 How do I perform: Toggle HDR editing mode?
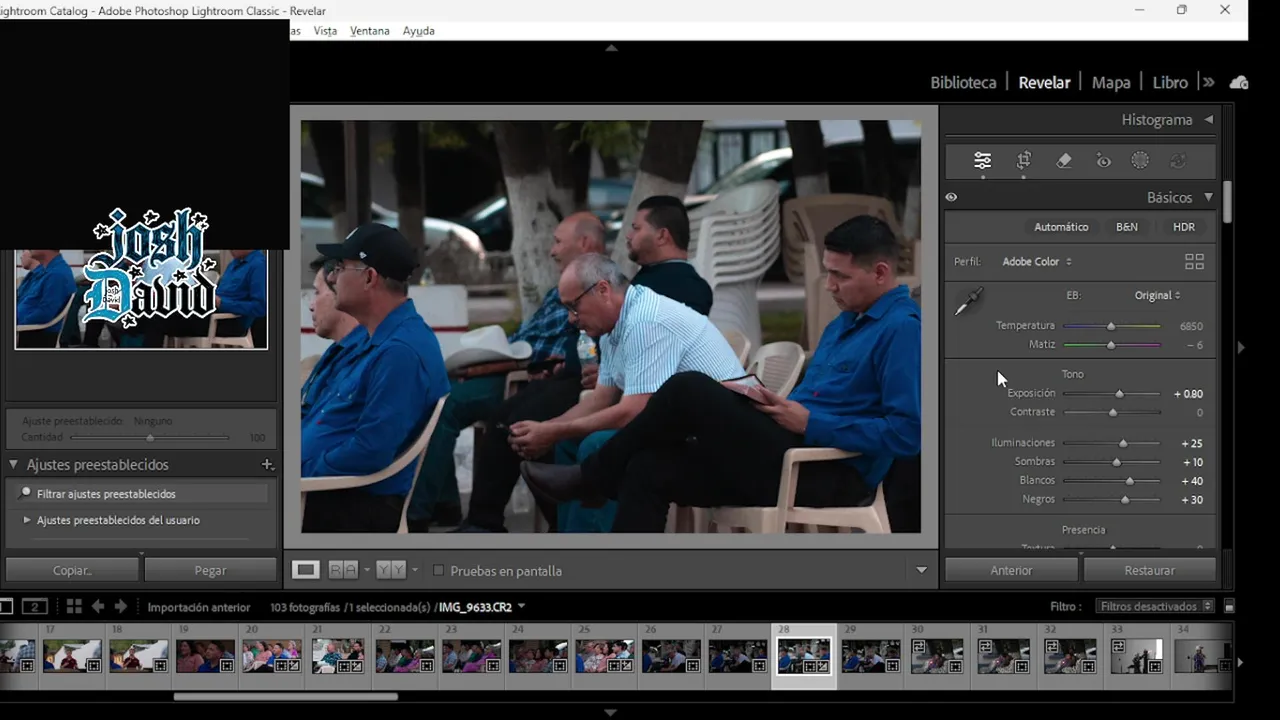pyautogui.click(x=1184, y=227)
